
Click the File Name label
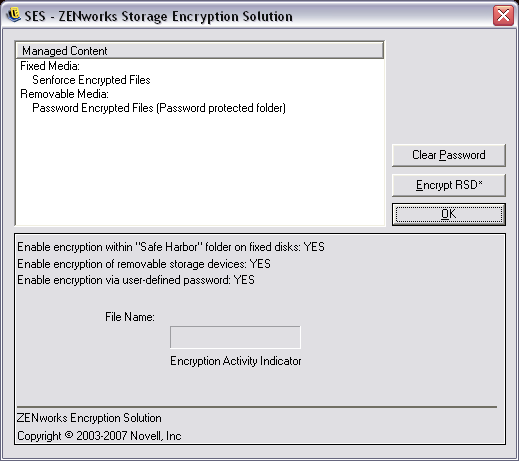[130, 317]
